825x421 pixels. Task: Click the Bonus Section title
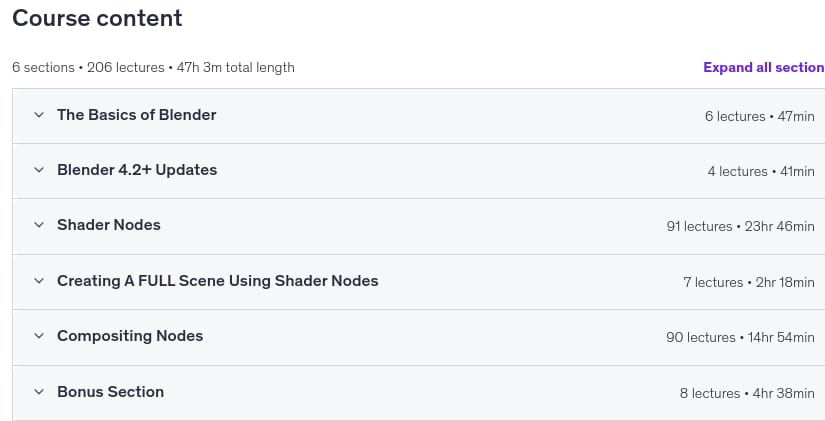point(110,392)
